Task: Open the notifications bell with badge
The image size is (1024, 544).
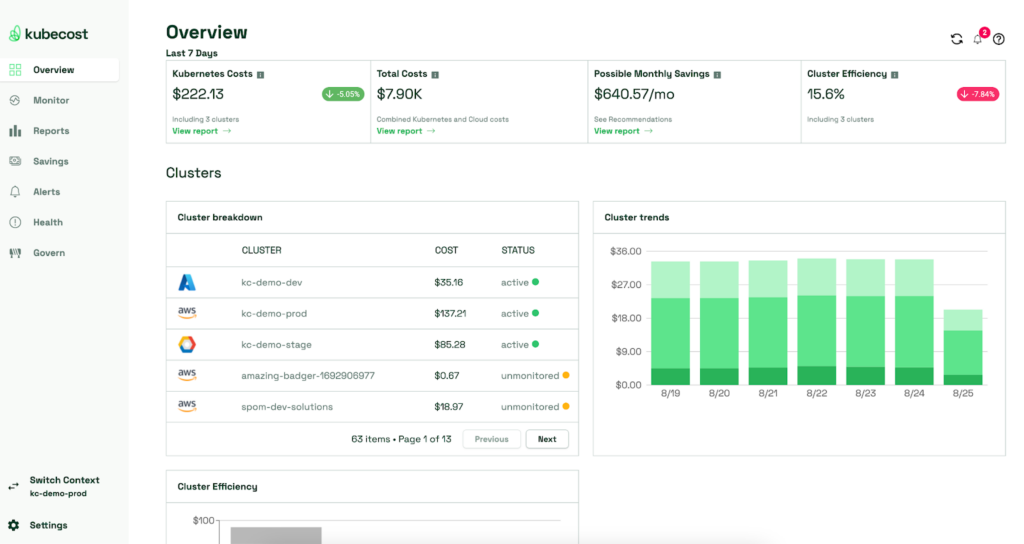Action: (978, 39)
